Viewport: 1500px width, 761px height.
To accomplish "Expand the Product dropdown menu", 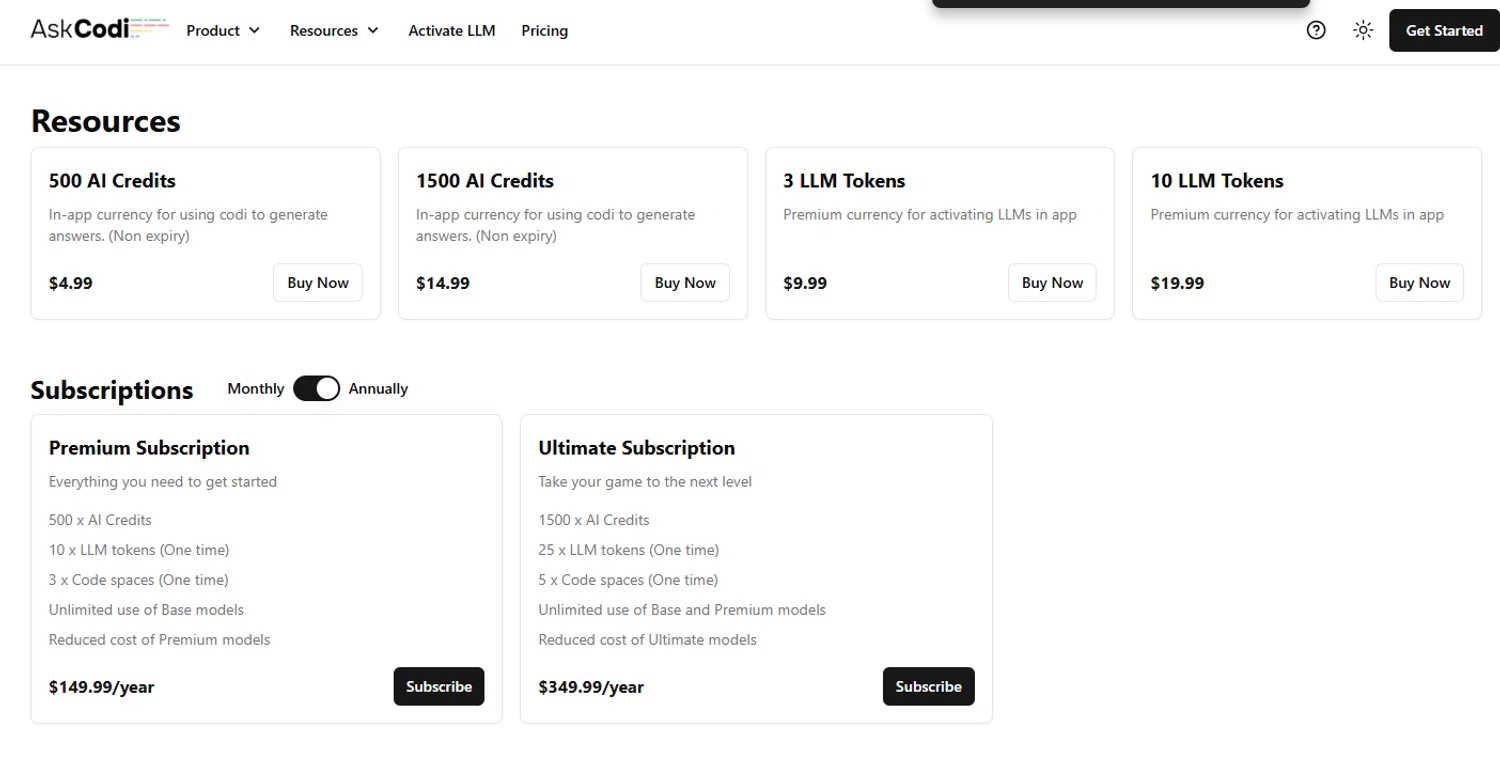I will click(223, 30).
